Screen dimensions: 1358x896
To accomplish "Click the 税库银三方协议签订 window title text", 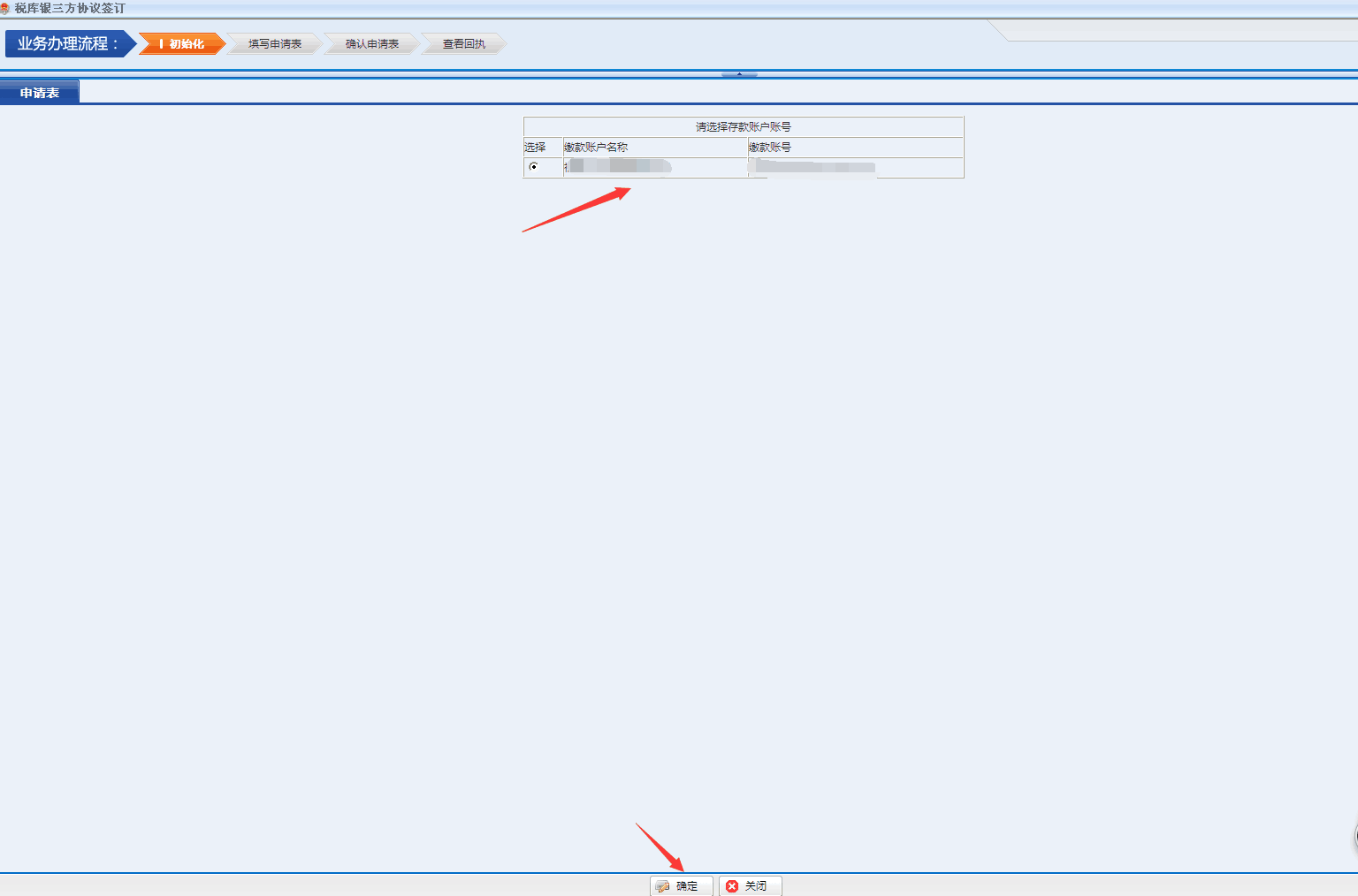I will [70, 8].
